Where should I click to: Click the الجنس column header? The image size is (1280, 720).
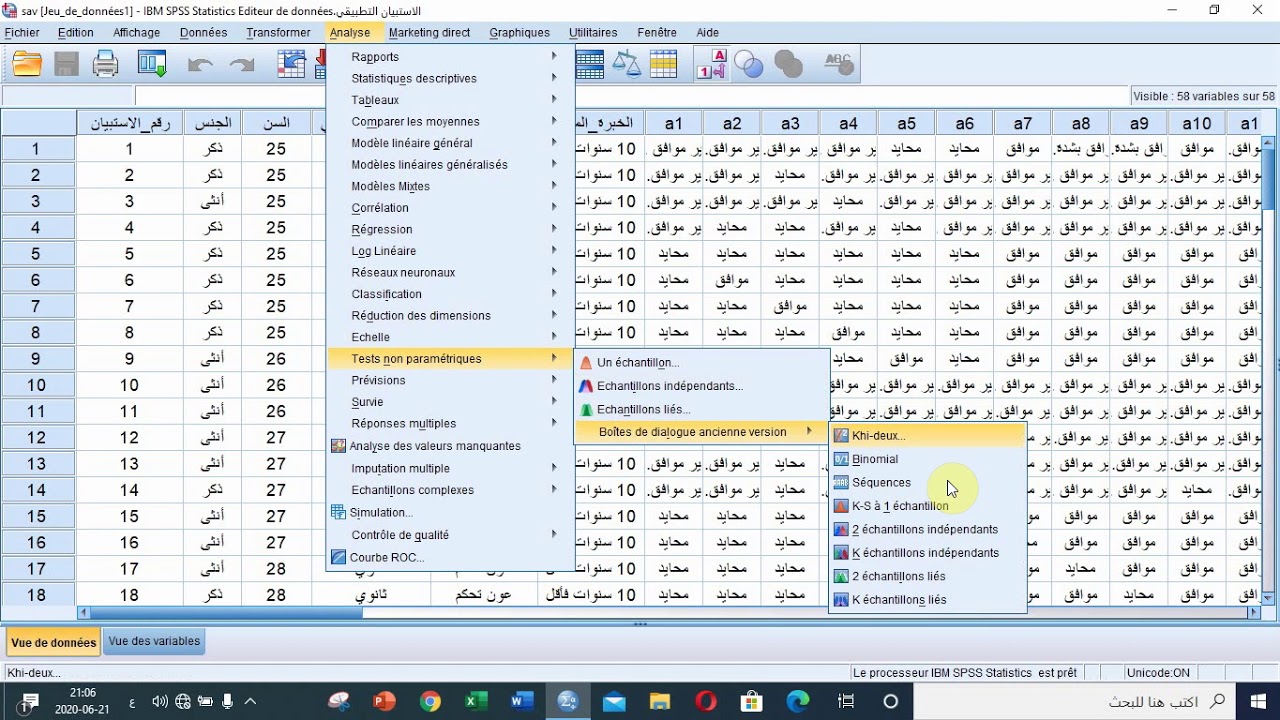212,123
